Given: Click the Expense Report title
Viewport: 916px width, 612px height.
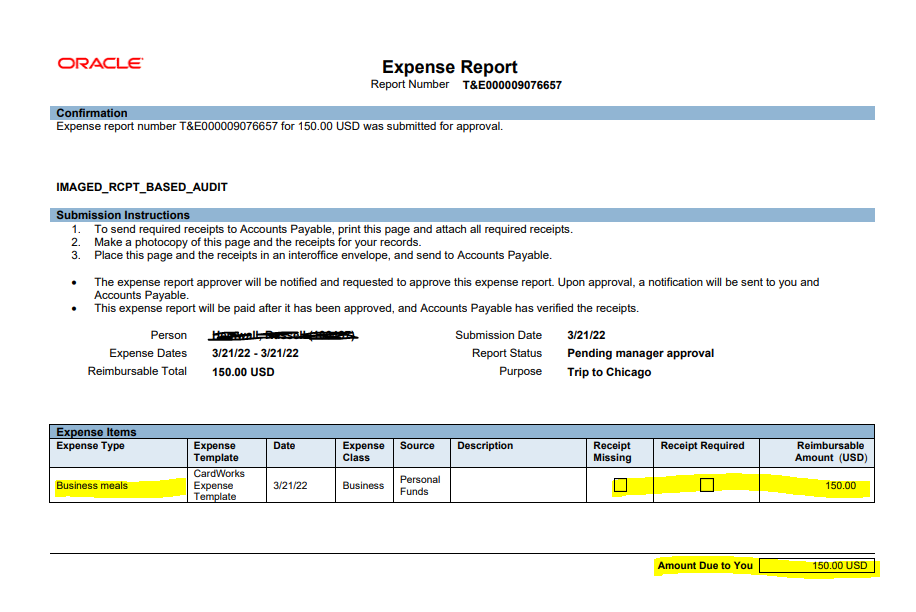Looking at the screenshot, I should [x=448, y=66].
